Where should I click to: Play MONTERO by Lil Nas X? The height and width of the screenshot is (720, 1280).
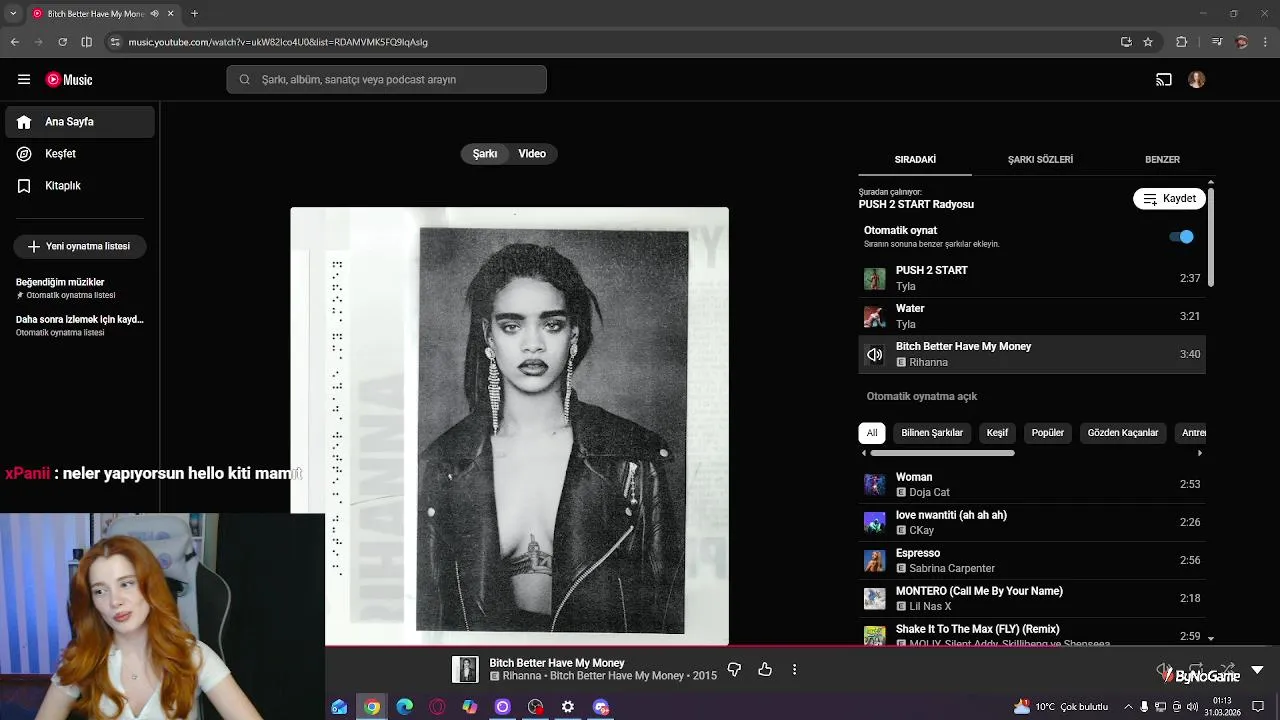point(1032,598)
